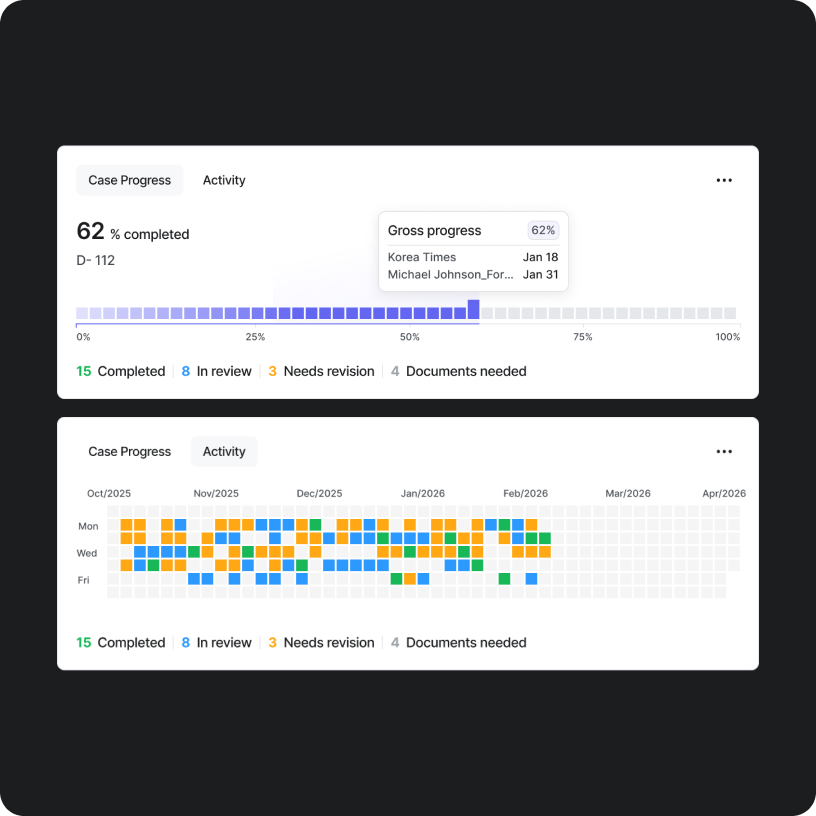Viewport: 816px width, 816px height.
Task: Click the 50% marker on progress axis
Action: 410,337
